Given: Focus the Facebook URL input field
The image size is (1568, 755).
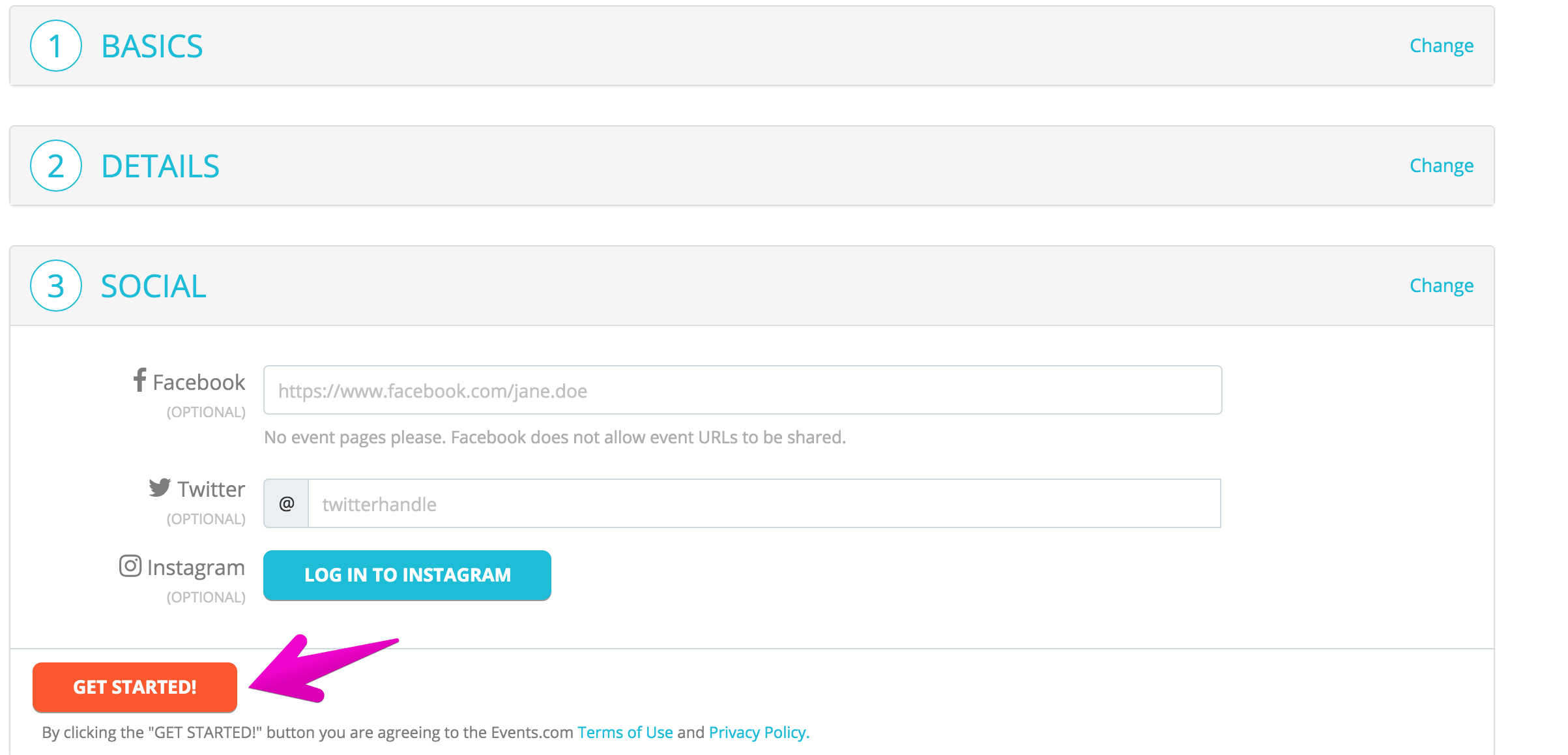Looking at the screenshot, I should pyautogui.click(x=743, y=390).
